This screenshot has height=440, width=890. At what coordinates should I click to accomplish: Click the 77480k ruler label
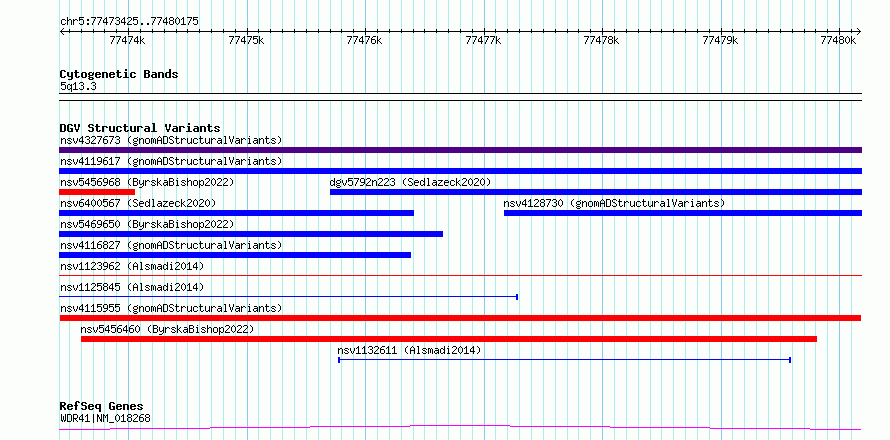(x=839, y=40)
